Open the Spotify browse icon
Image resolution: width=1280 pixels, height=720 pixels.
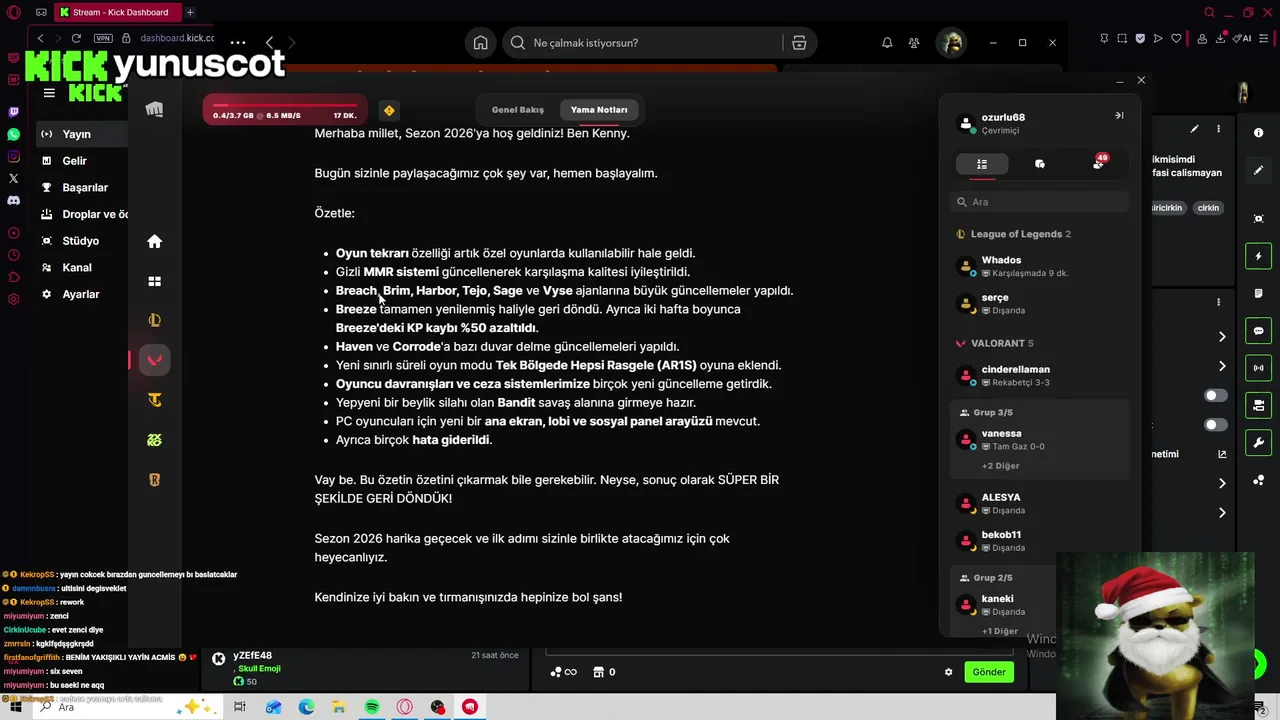[x=798, y=43]
